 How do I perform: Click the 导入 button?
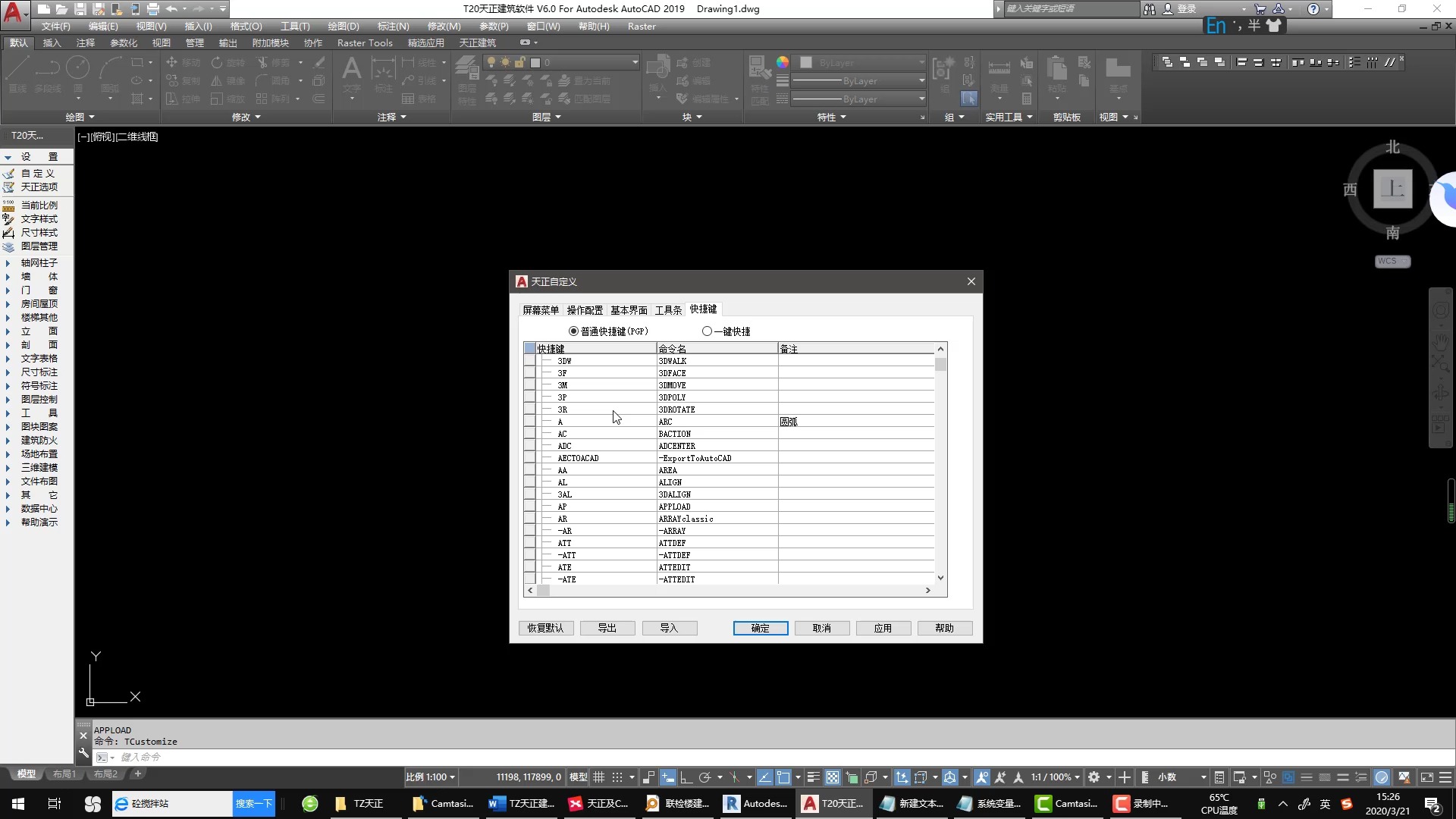point(669,628)
